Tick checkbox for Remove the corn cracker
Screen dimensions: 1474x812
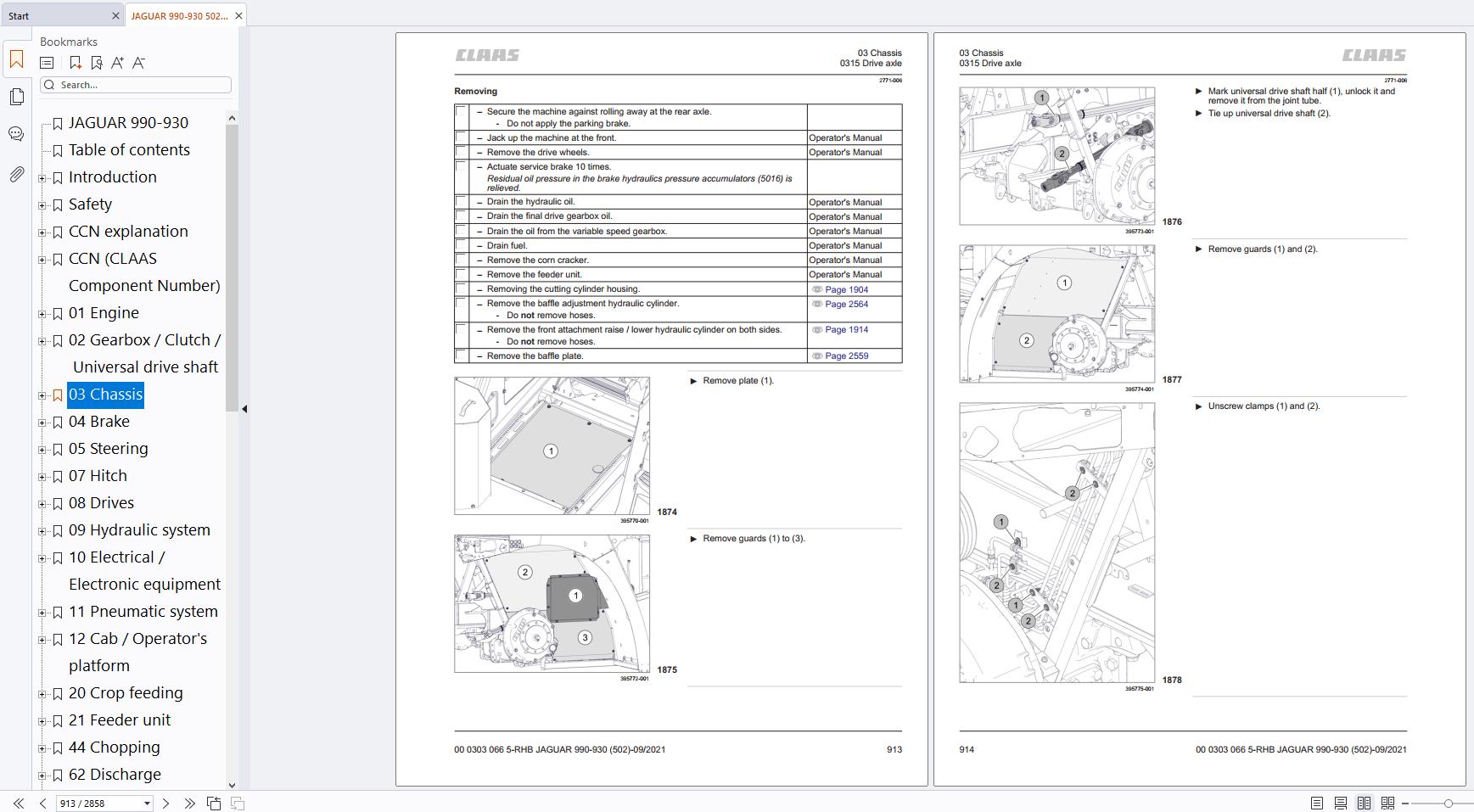click(x=461, y=260)
